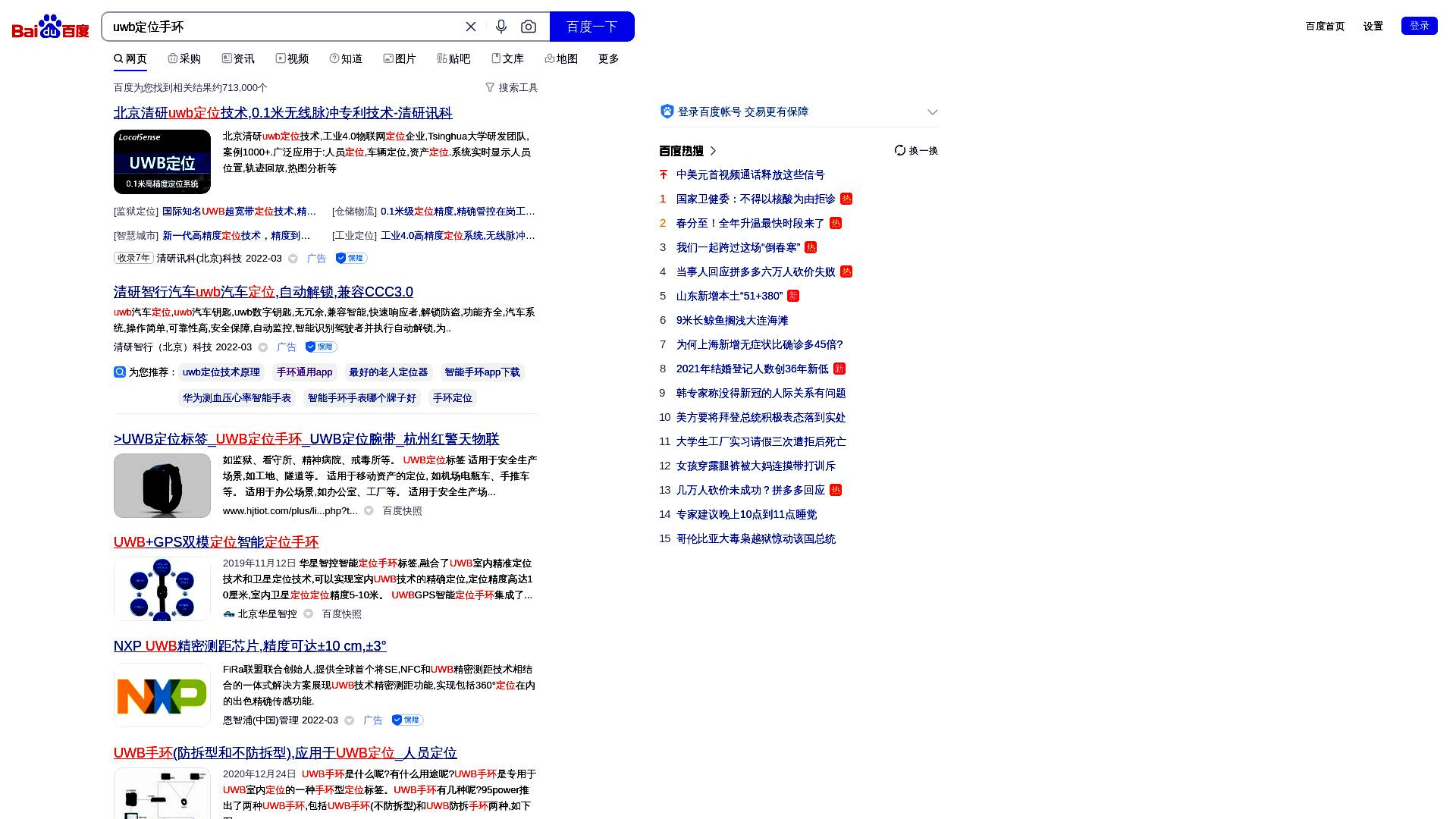Open 监狱定位 sublink 国际知名UWB超宽带定位技术
Viewport: 1456px width, 819px height.
click(x=239, y=212)
